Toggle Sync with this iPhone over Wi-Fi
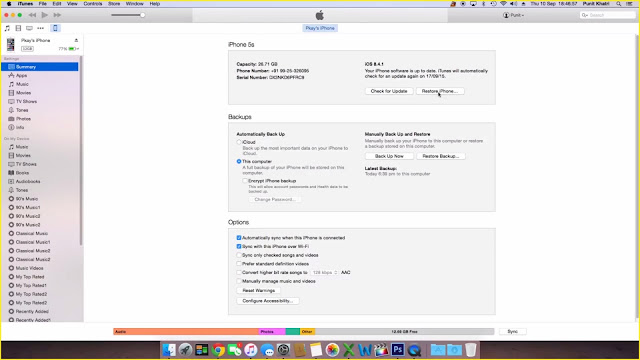This screenshot has width=640, height=360. point(239,247)
